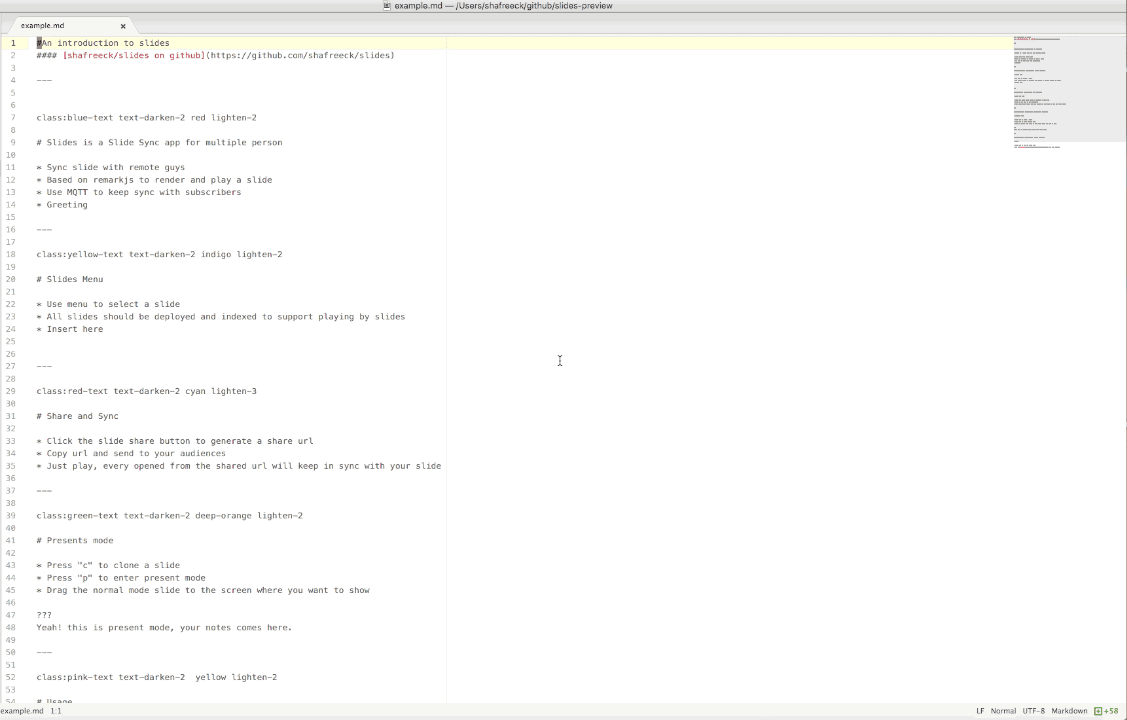Open the github.com/shafreeck/slides URL on line 2
Viewport: 1127px width, 720px height.
(x=300, y=55)
